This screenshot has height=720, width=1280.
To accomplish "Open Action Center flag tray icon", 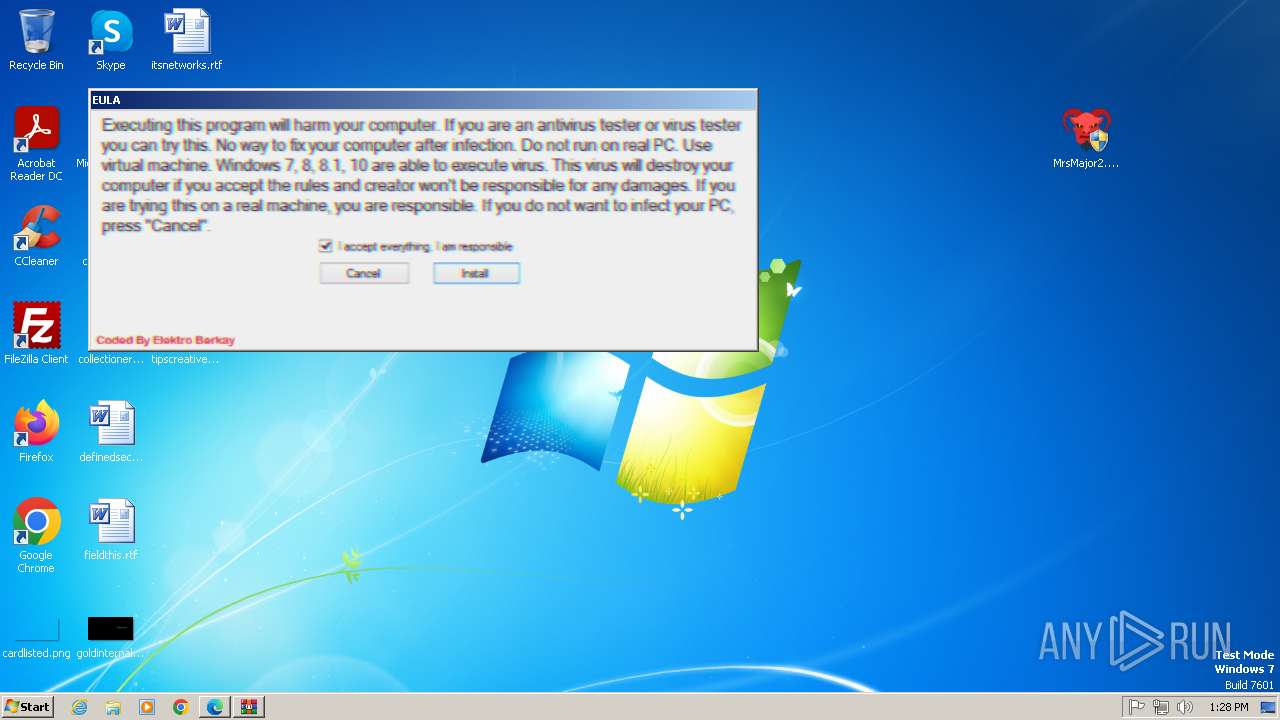I will pyautogui.click(x=1137, y=707).
